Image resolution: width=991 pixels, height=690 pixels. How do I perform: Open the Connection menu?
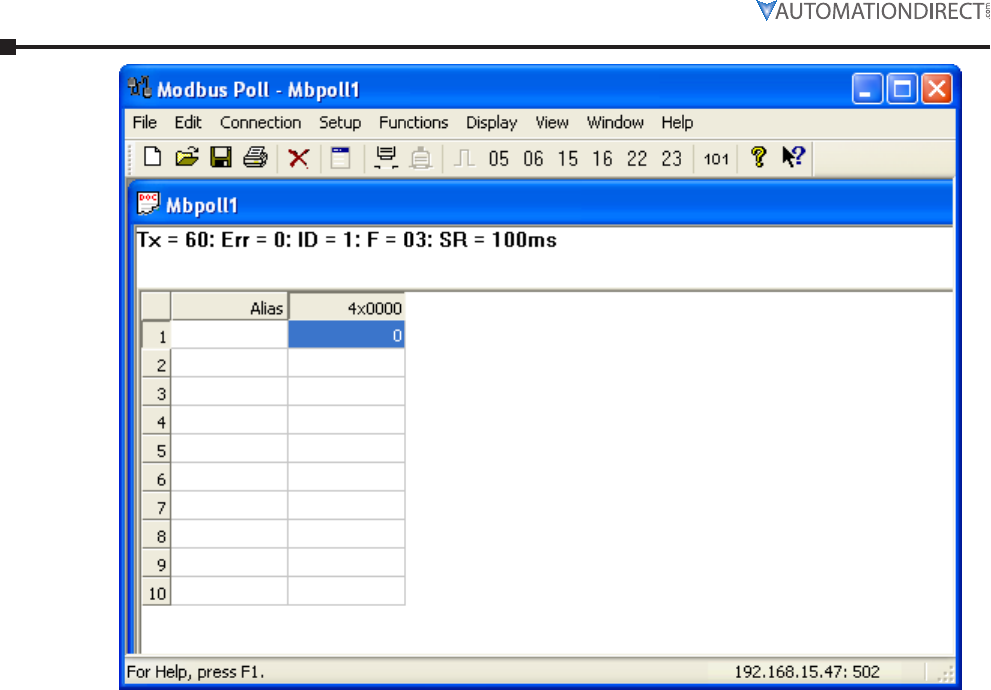(260, 122)
